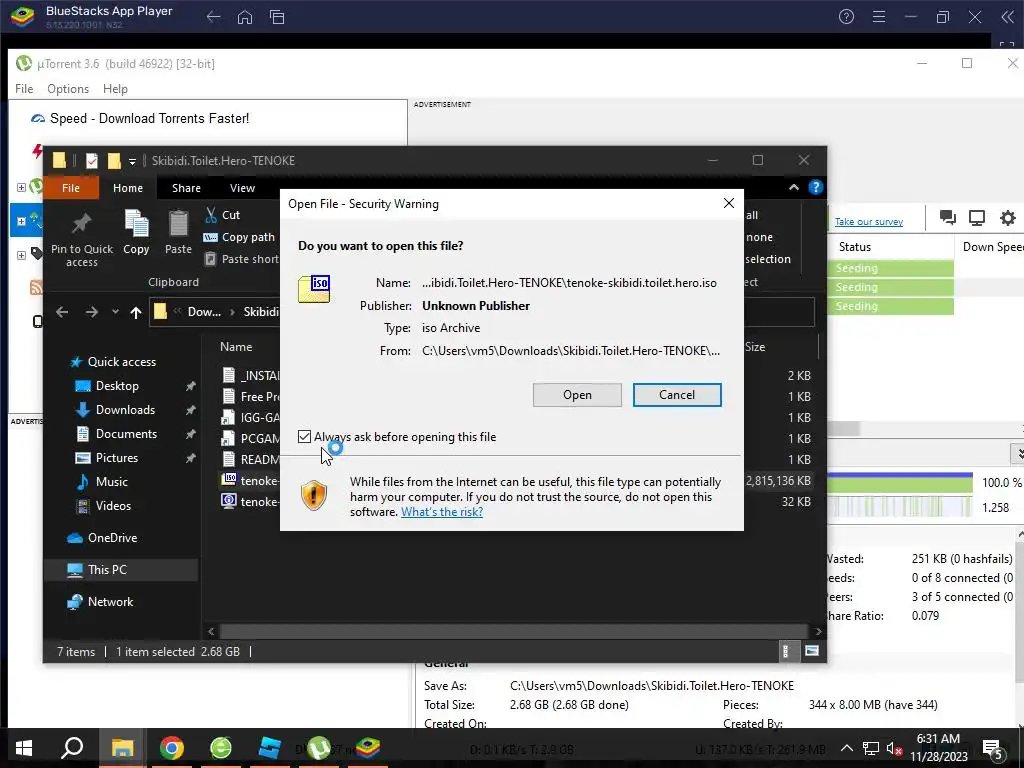Click the Cut scissors icon
This screenshot has width=1024, height=768.
211,215
